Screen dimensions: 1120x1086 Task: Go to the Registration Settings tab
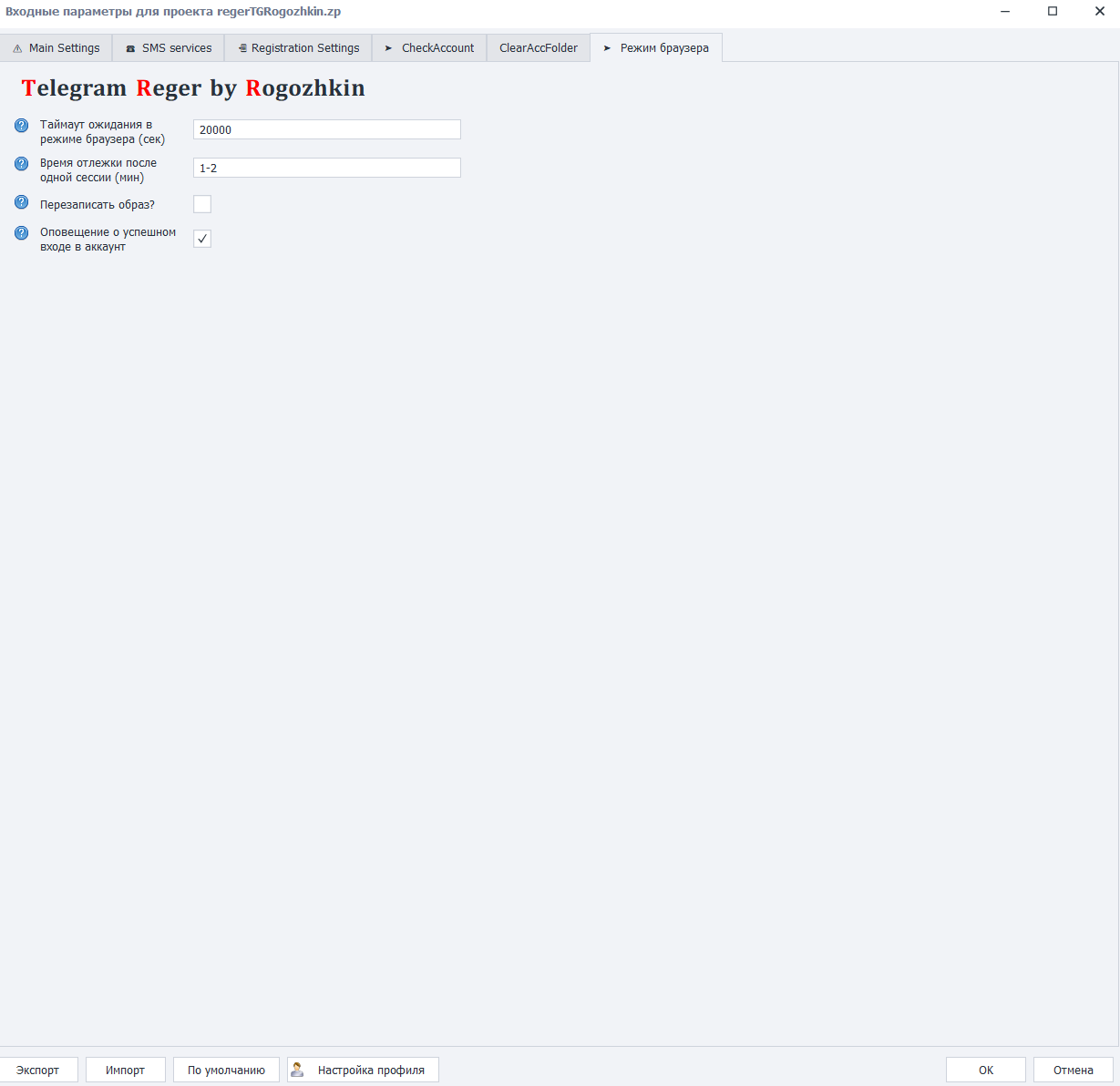tap(298, 48)
